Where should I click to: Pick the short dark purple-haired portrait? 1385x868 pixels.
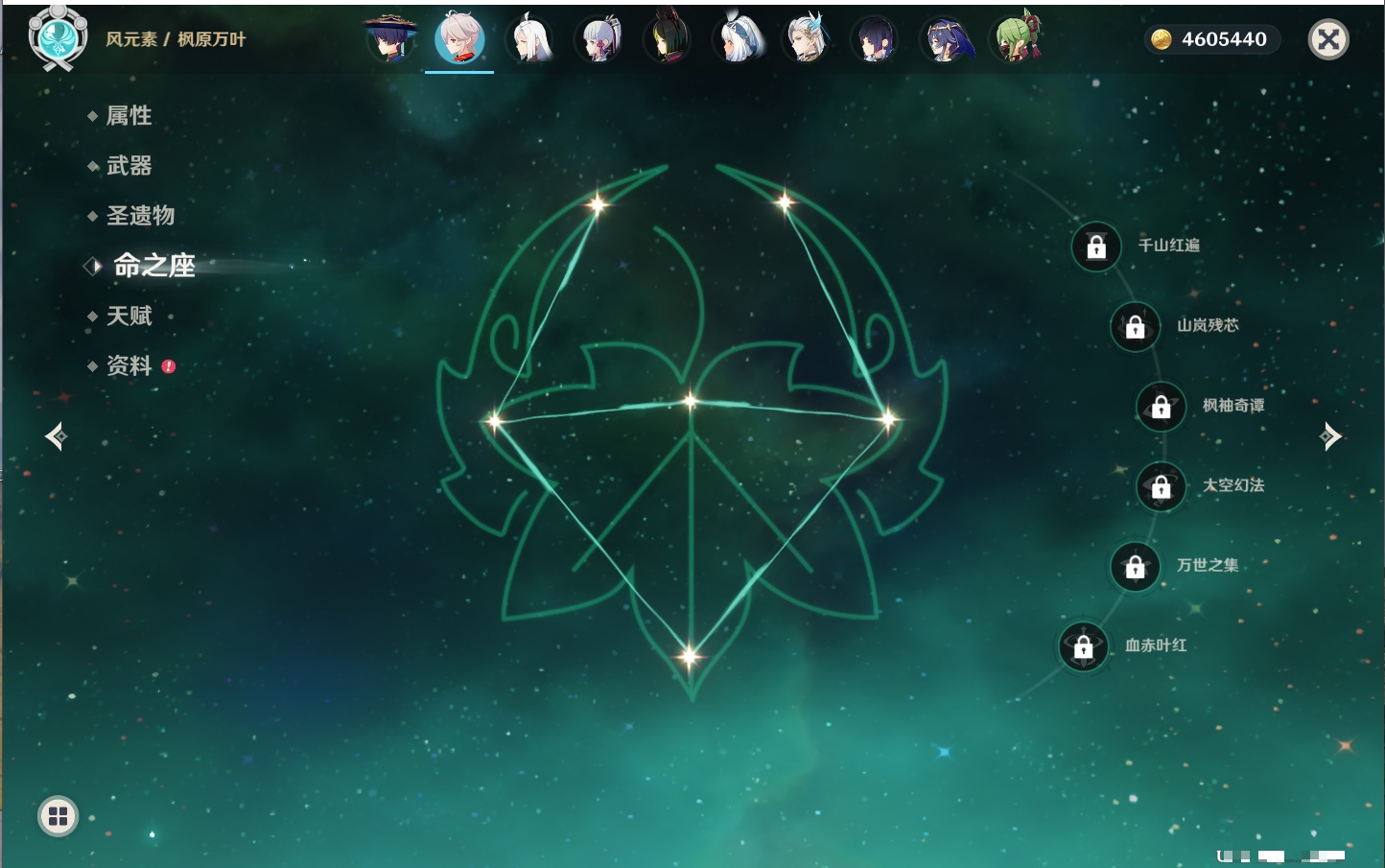click(875, 39)
